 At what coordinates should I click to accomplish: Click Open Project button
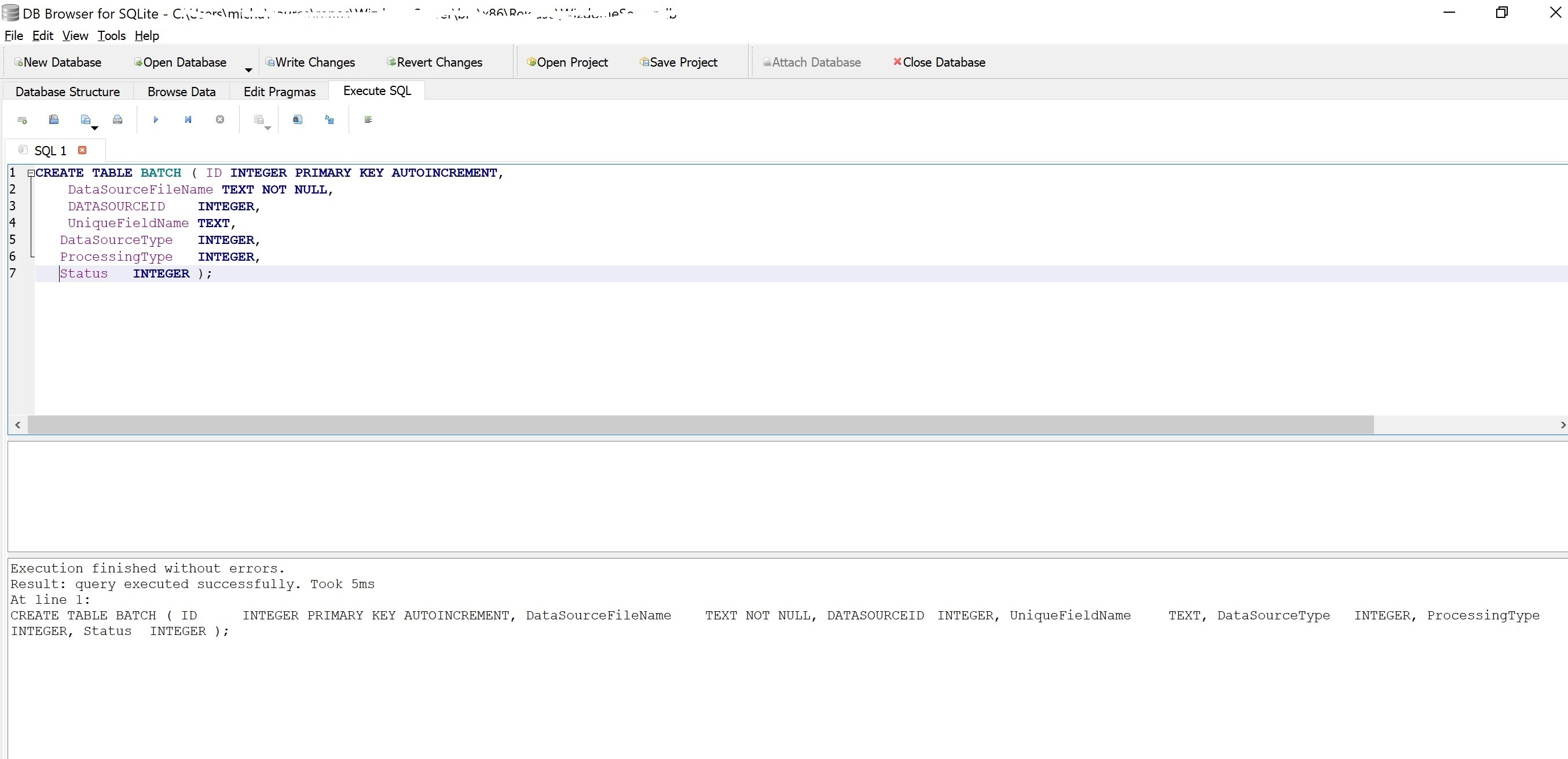point(567,62)
